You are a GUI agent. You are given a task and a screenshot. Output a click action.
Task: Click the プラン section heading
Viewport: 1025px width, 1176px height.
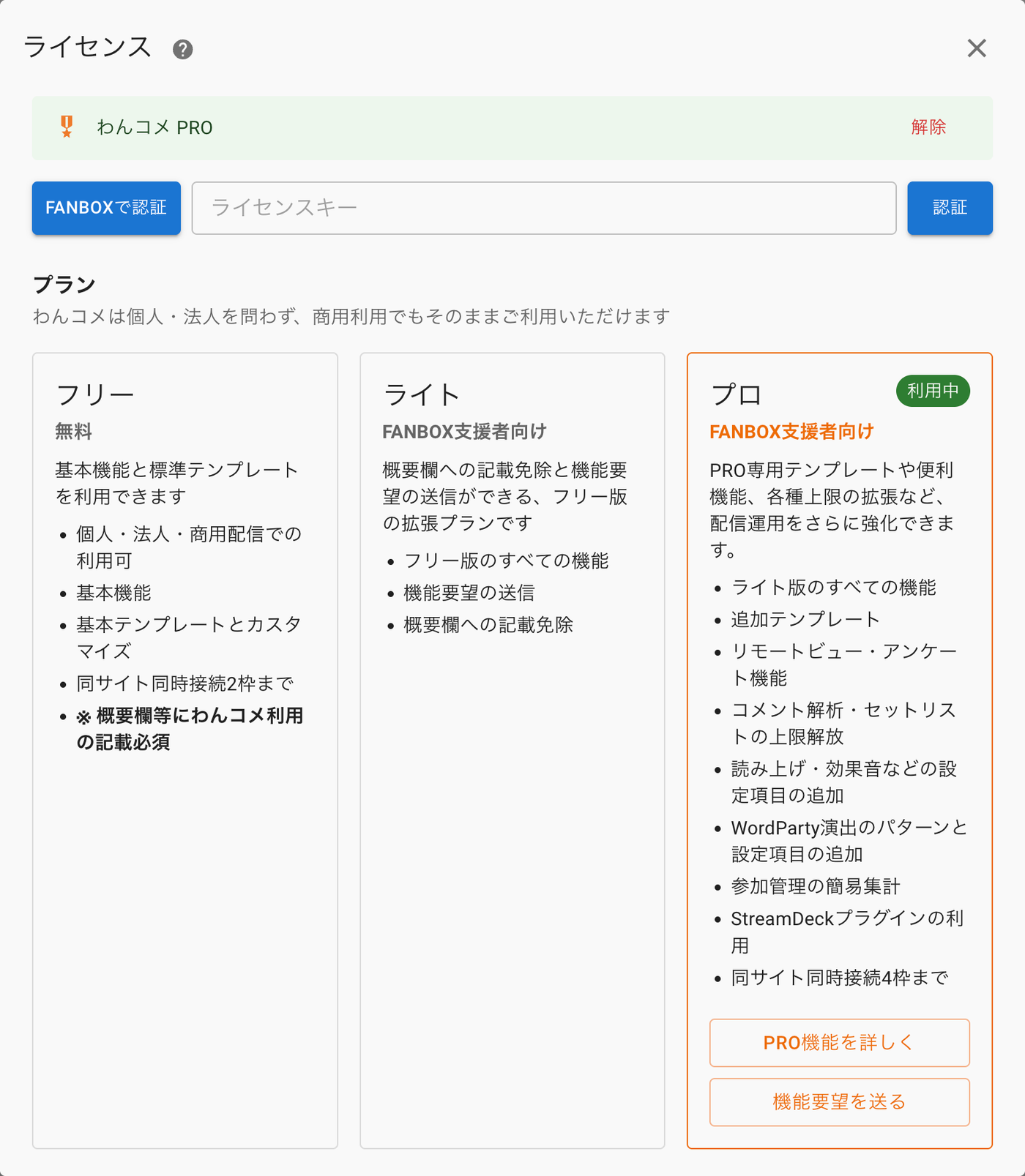click(64, 285)
